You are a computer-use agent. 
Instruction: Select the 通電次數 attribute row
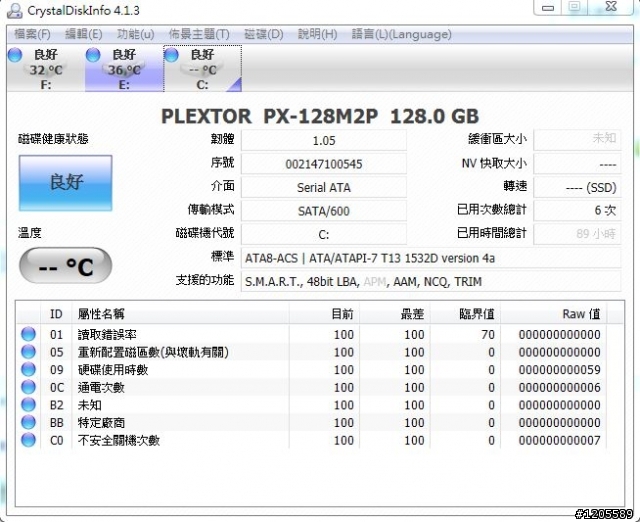(311, 387)
